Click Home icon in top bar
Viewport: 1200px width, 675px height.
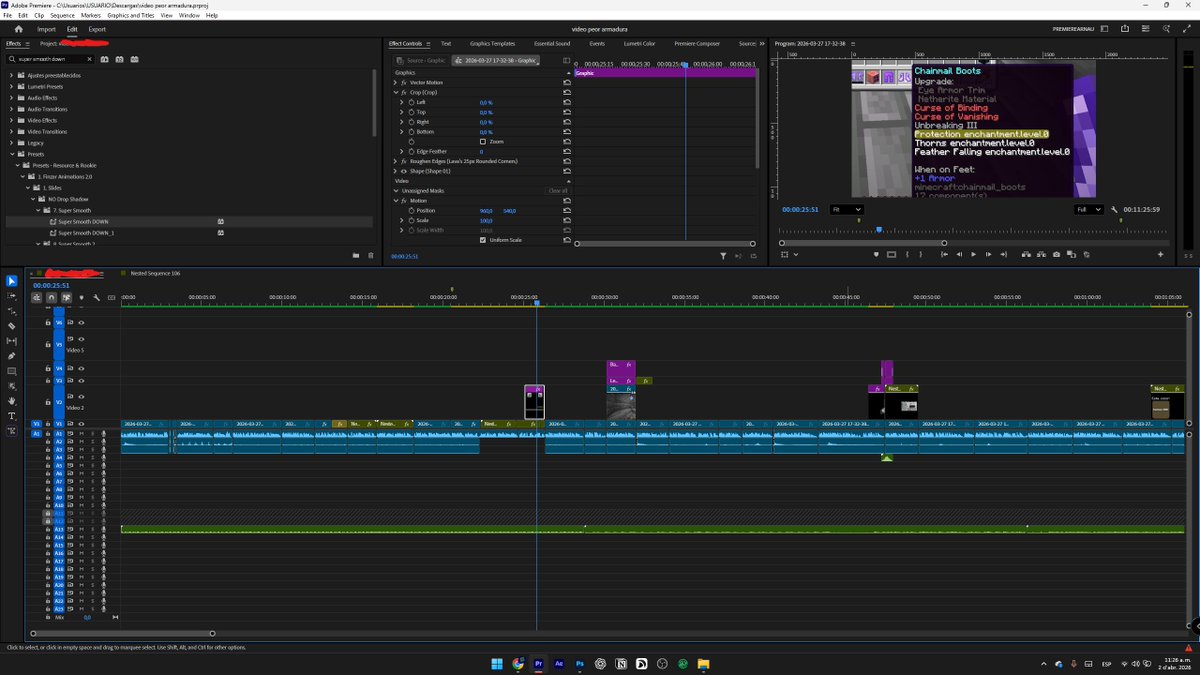(x=18, y=29)
